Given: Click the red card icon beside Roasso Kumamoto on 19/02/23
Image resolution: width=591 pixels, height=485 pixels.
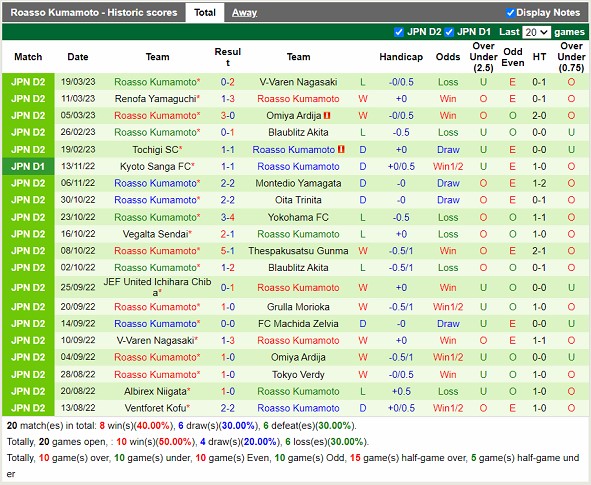Looking at the screenshot, I should pyautogui.click(x=341, y=150).
